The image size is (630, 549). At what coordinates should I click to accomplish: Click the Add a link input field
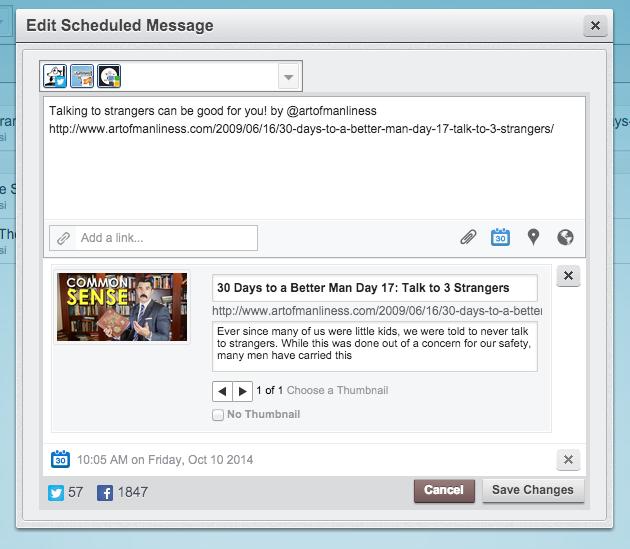click(153, 238)
